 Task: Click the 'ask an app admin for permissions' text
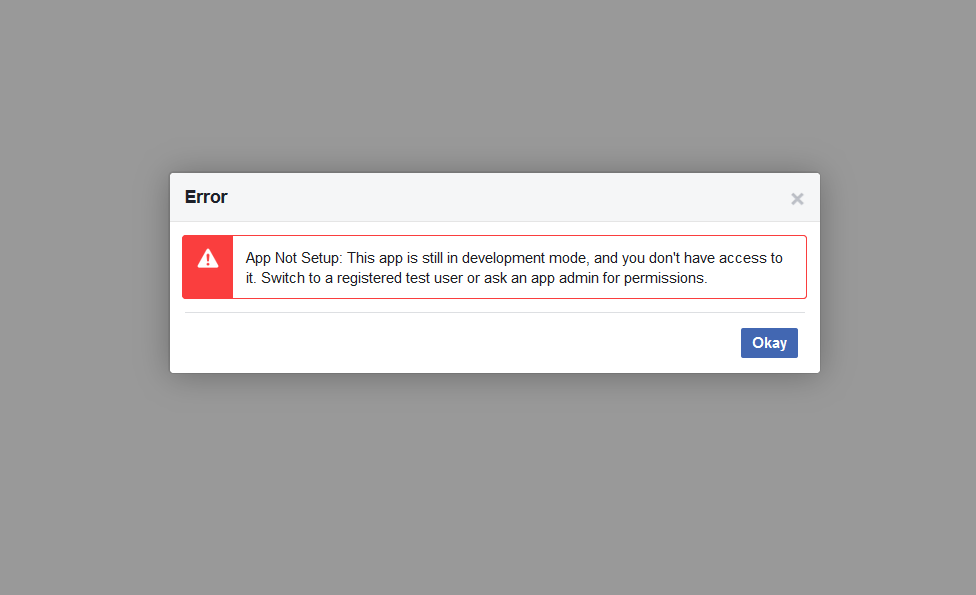[x=595, y=278]
